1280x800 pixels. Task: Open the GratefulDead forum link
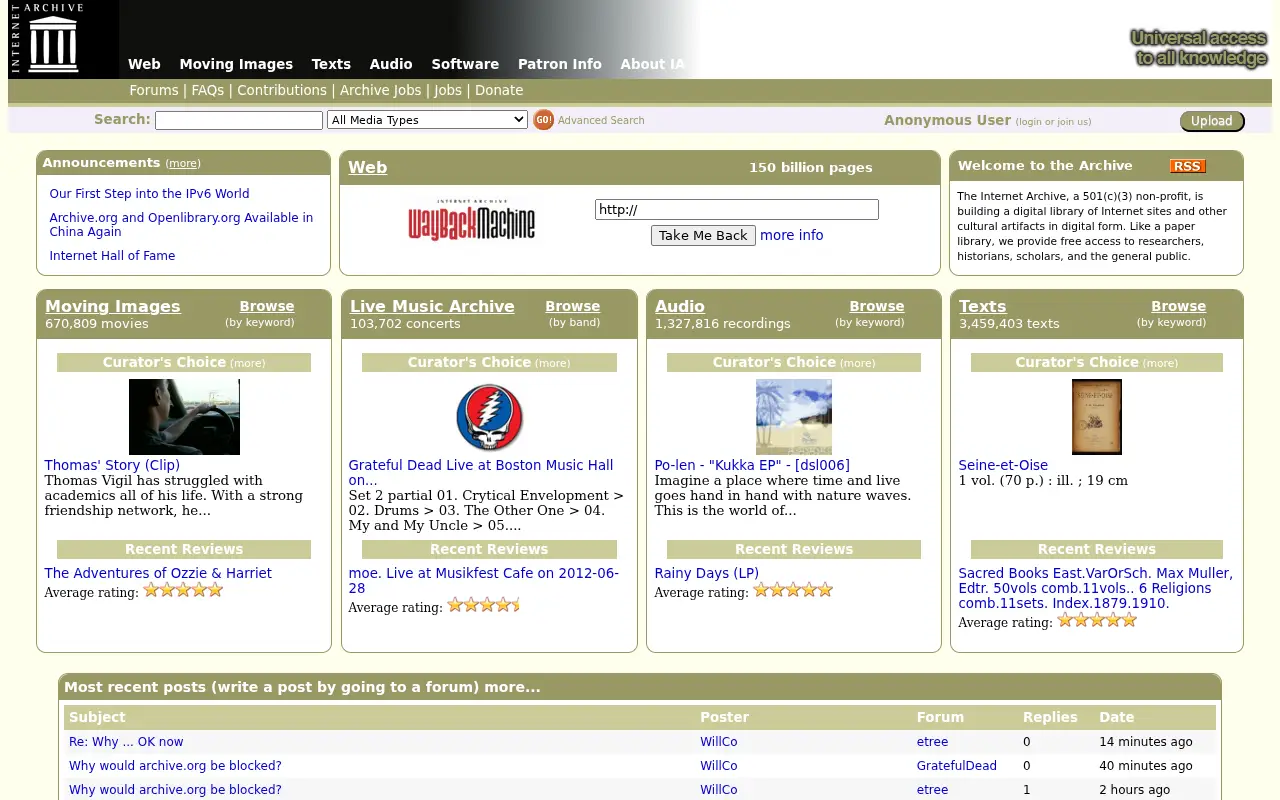click(x=956, y=766)
